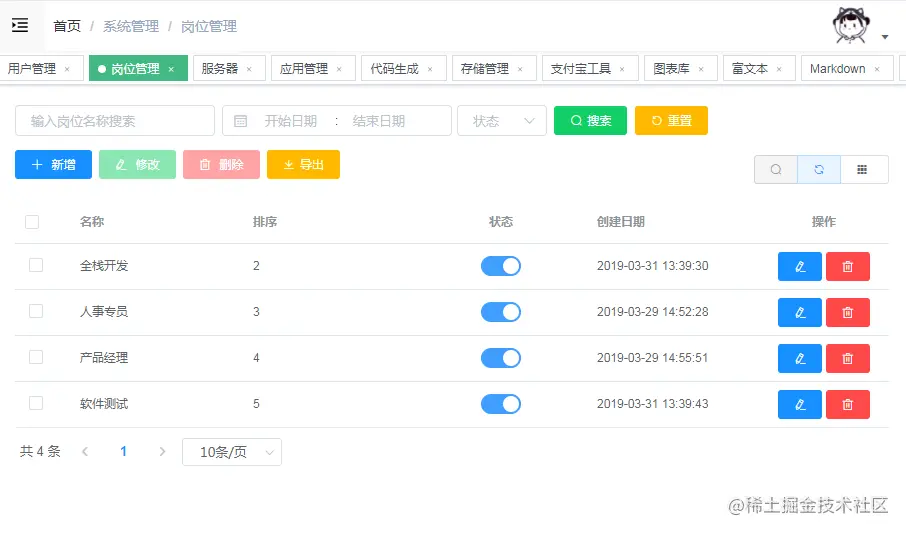Click the delete icon for 人事专员
906x533 pixels.
[848, 312]
